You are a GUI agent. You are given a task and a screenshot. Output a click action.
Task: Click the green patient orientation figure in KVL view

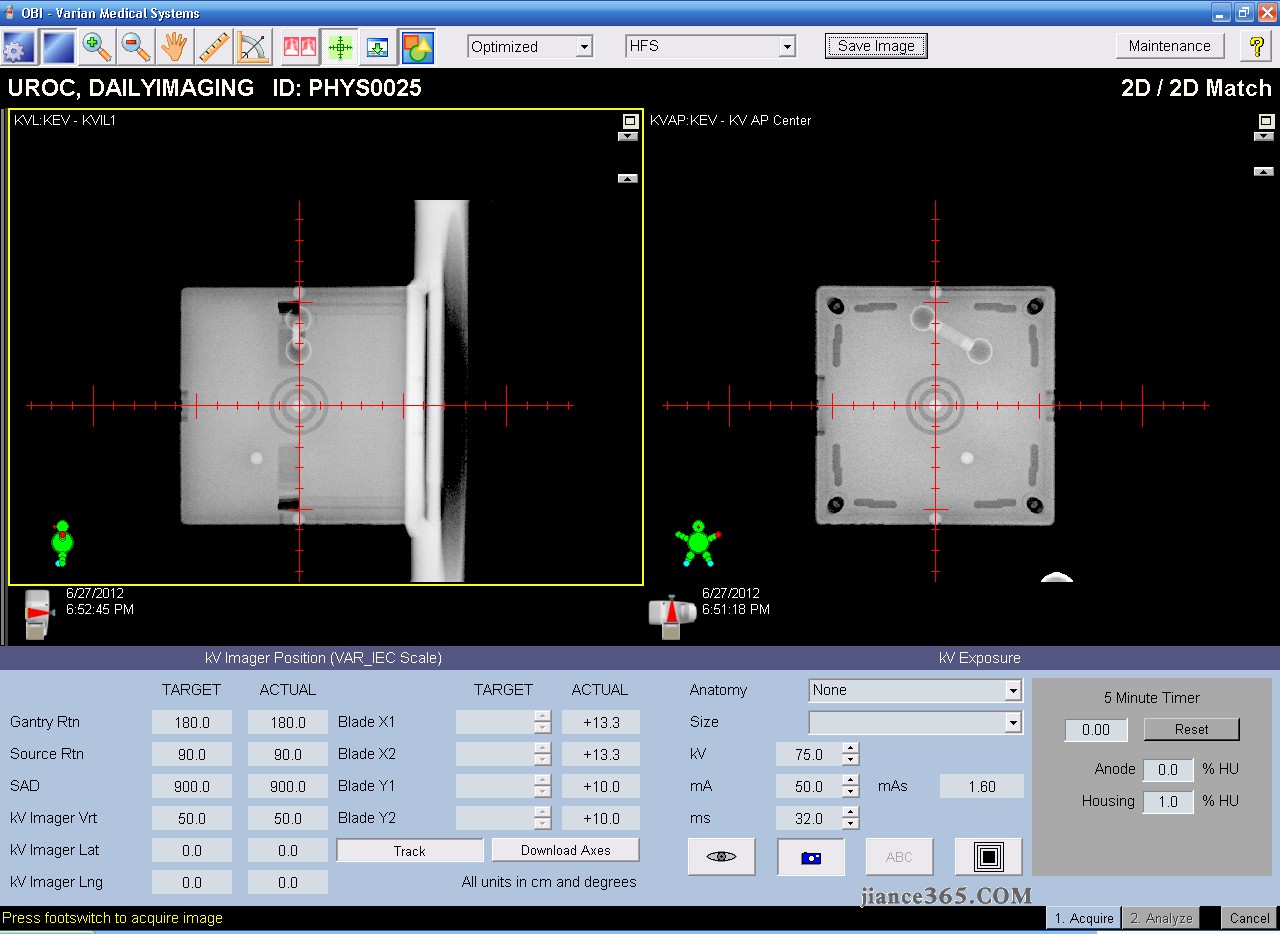(x=62, y=542)
